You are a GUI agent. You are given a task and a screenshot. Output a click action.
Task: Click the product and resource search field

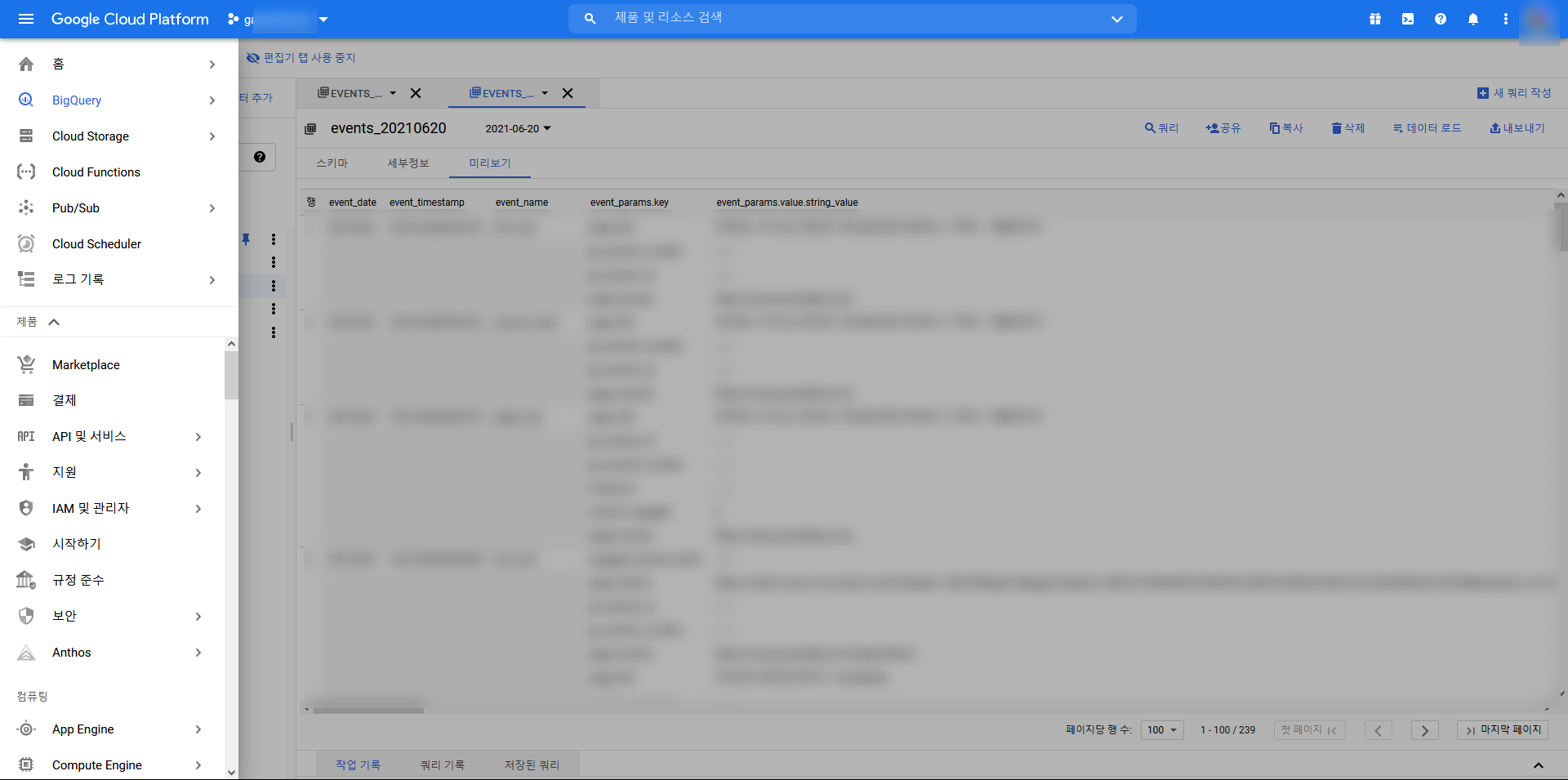tap(852, 18)
